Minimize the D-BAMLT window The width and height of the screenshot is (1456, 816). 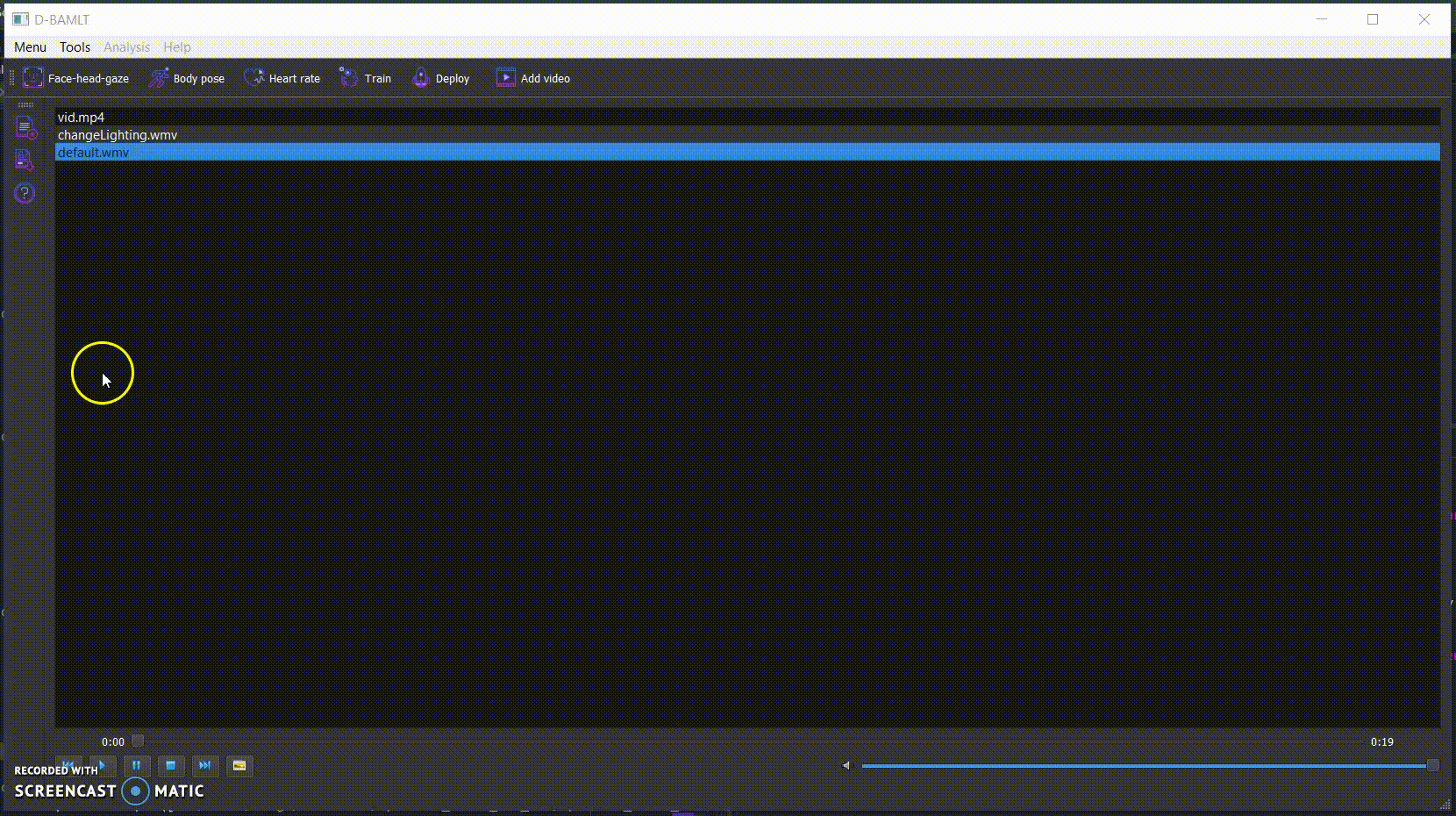coord(1322,19)
